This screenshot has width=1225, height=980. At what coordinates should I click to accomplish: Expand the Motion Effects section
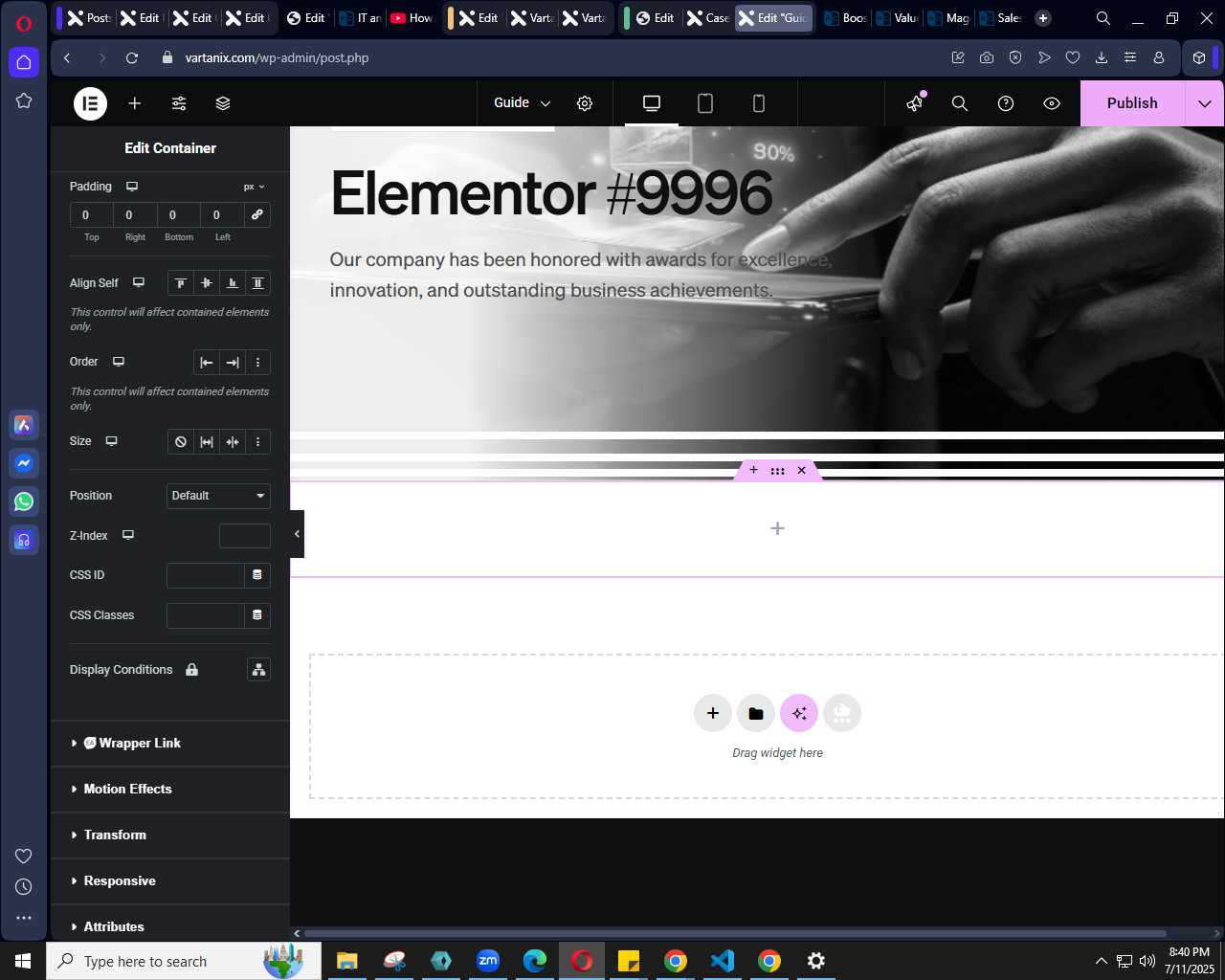point(170,790)
